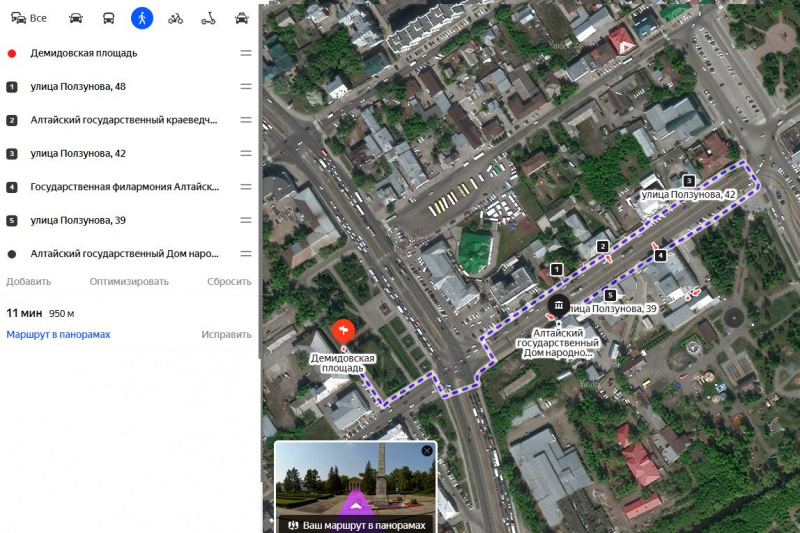Switch to the scooter route mode
This screenshot has height=533, width=800.
coord(209,18)
